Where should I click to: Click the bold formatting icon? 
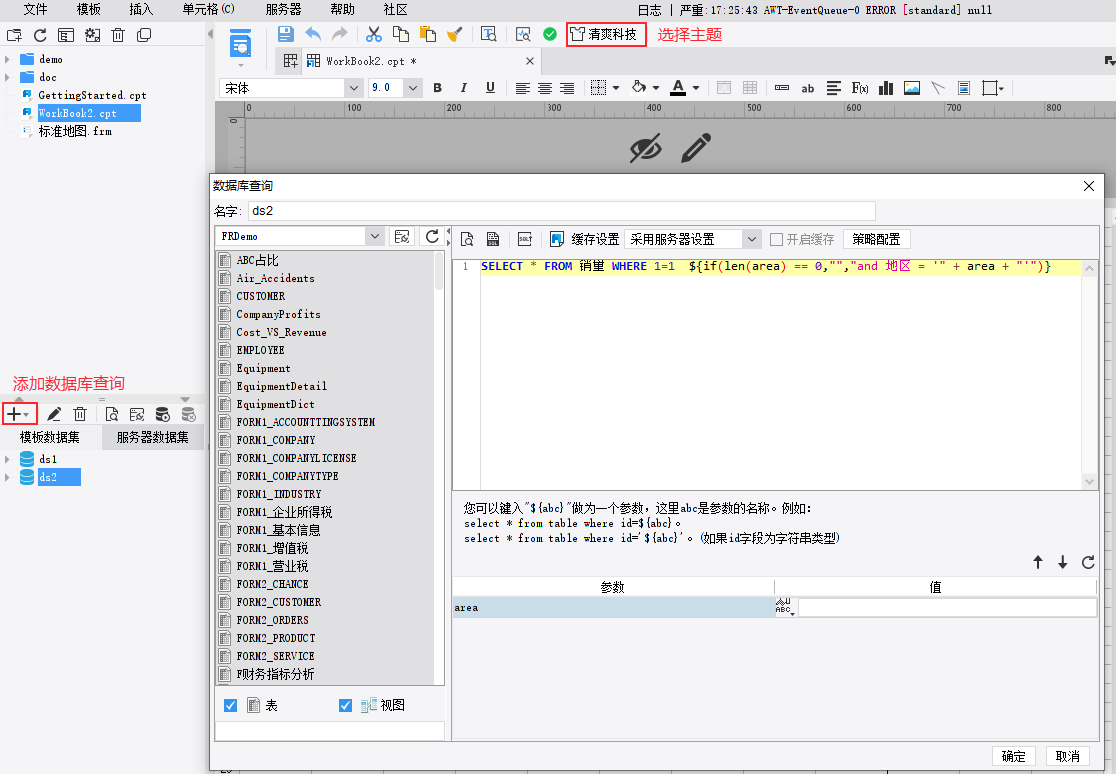(x=437, y=88)
